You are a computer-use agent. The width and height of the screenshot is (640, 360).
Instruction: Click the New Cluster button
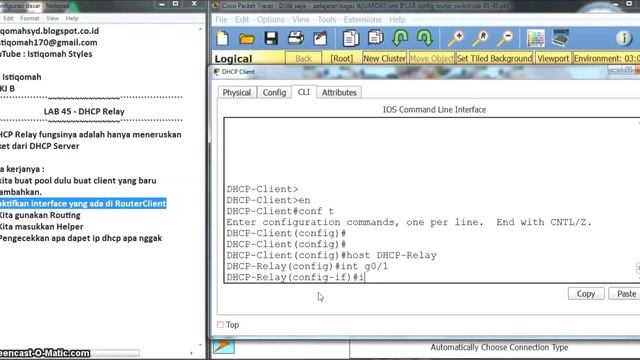384,59
